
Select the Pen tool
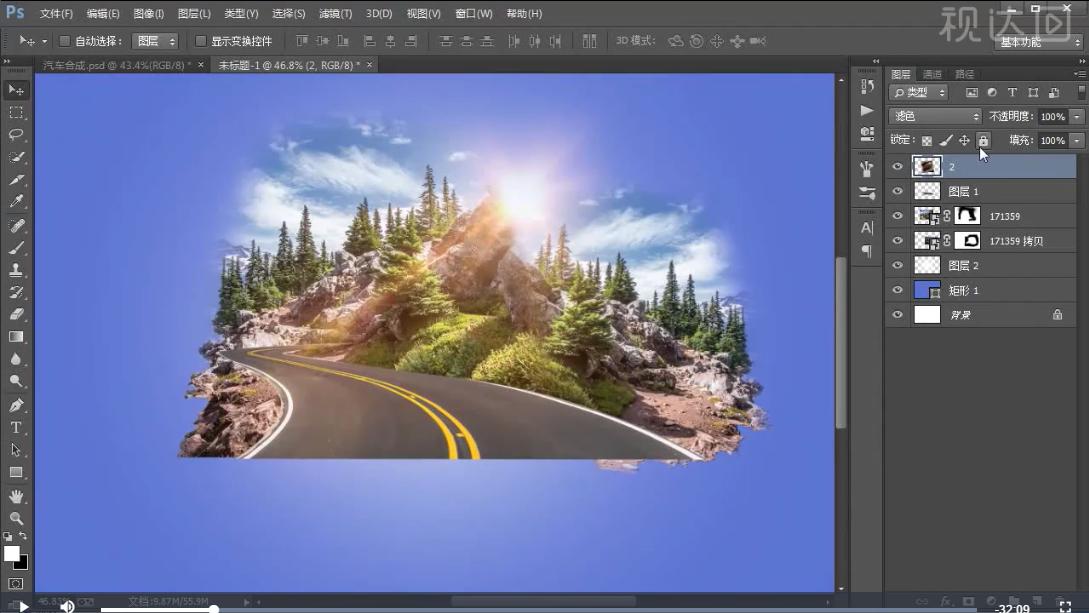pos(16,405)
